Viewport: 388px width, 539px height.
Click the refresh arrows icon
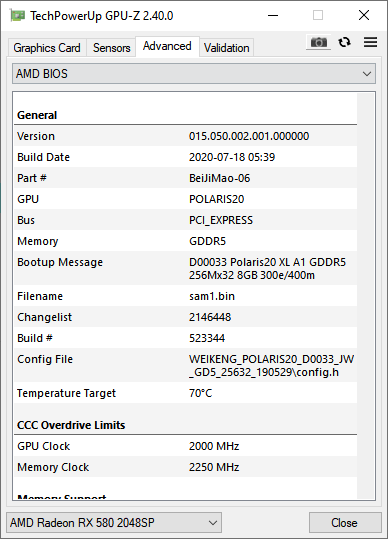[344, 42]
